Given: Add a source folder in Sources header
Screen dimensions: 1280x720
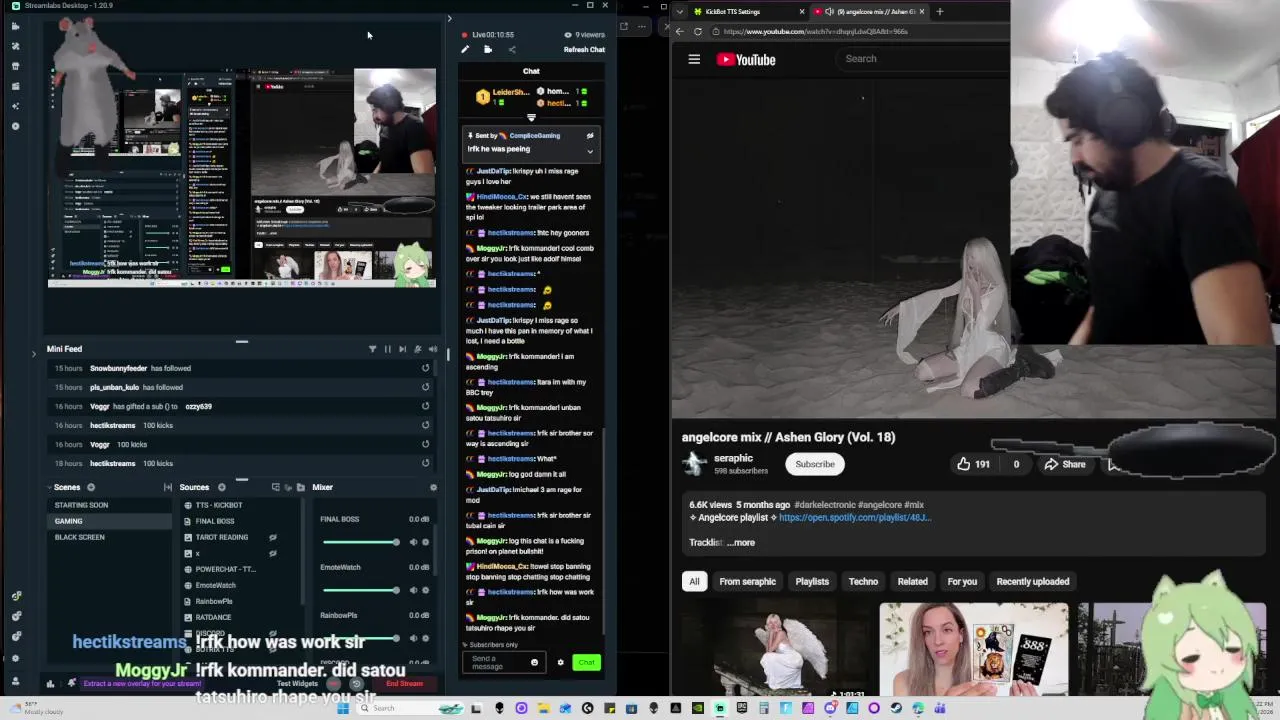Looking at the screenshot, I should 300,487.
